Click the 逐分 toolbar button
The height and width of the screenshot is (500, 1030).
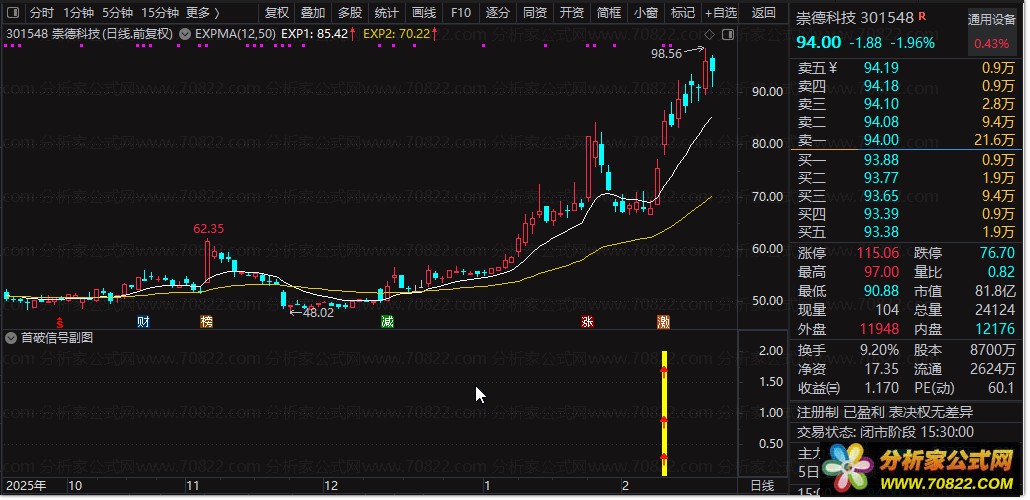coord(498,12)
